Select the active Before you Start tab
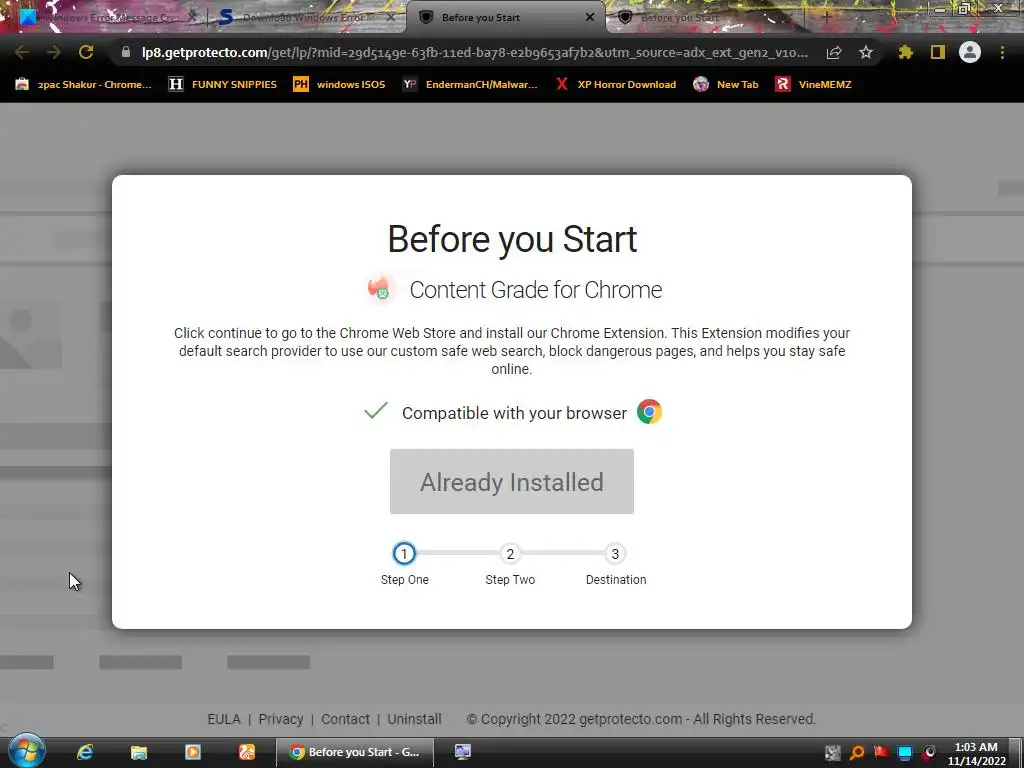This screenshot has width=1024, height=768. 503,17
